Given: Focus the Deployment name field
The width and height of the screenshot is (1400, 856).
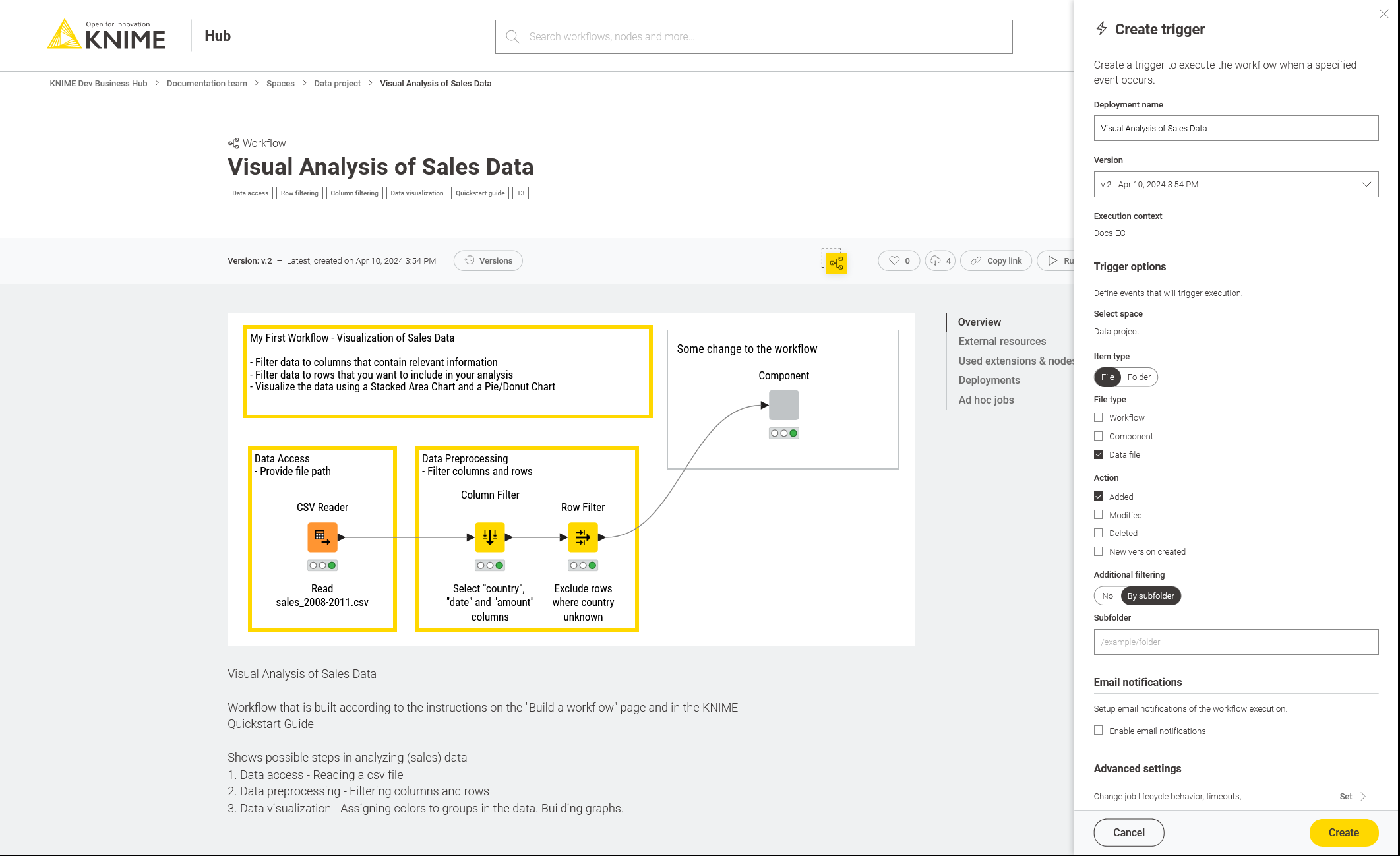Looking at the screenshot, I should (1236, 128).
